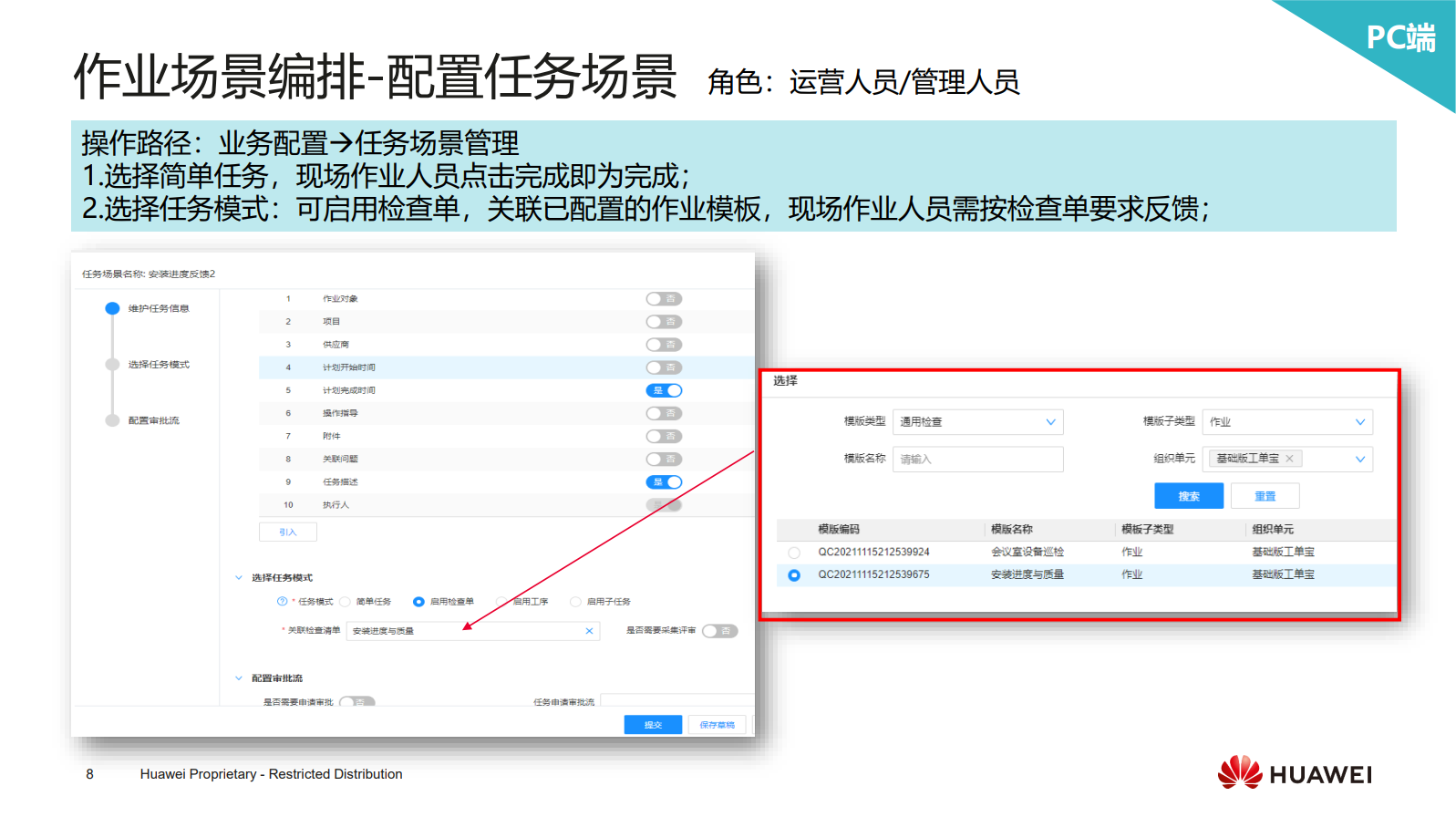Toggle the 操作指导 switch

(x=664, y=413)
